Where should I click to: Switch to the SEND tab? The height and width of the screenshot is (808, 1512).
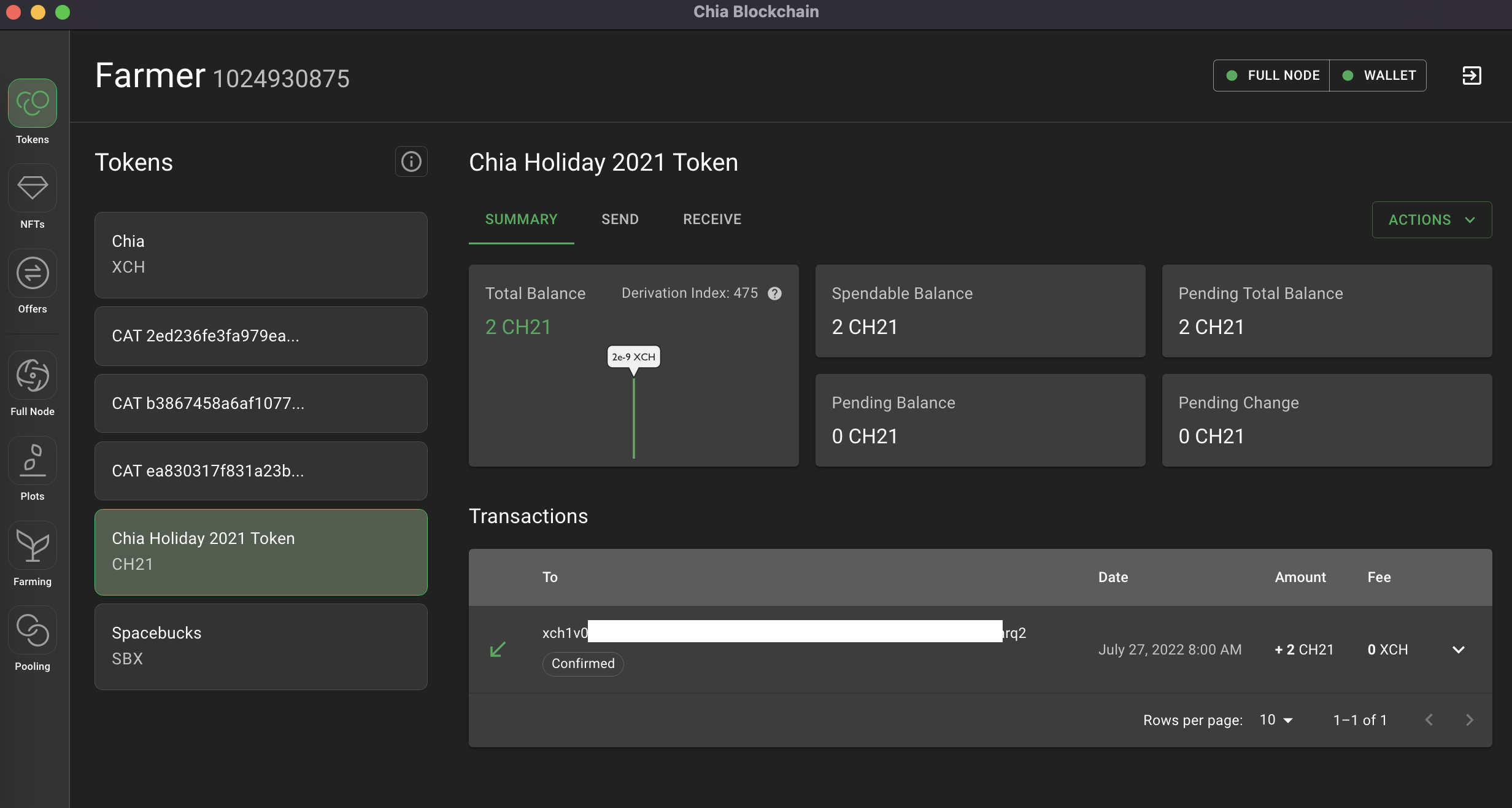click(620, 219)
